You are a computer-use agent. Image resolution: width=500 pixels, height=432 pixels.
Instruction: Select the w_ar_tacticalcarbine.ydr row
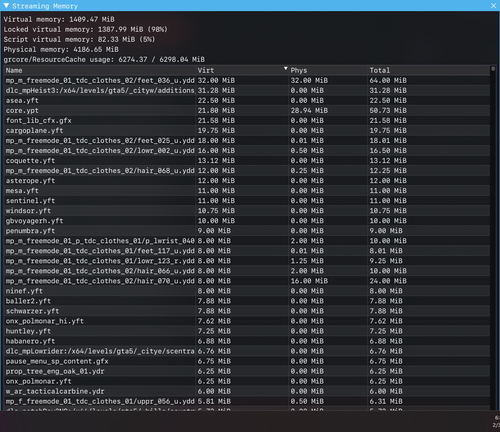(247, 391)
